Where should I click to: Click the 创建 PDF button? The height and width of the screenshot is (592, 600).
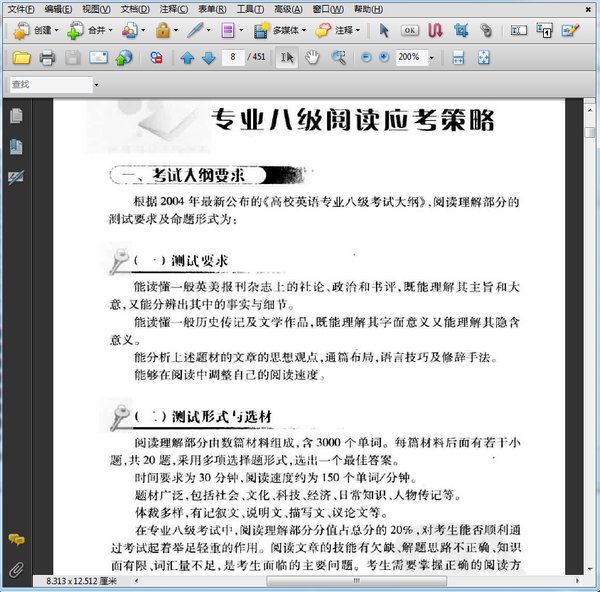[32, 30]
